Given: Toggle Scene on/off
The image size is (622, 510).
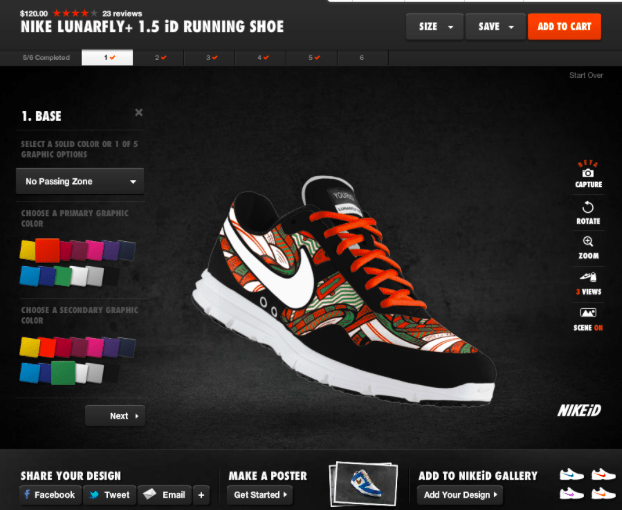Looking at the screenshot, I should click(588, 315).
